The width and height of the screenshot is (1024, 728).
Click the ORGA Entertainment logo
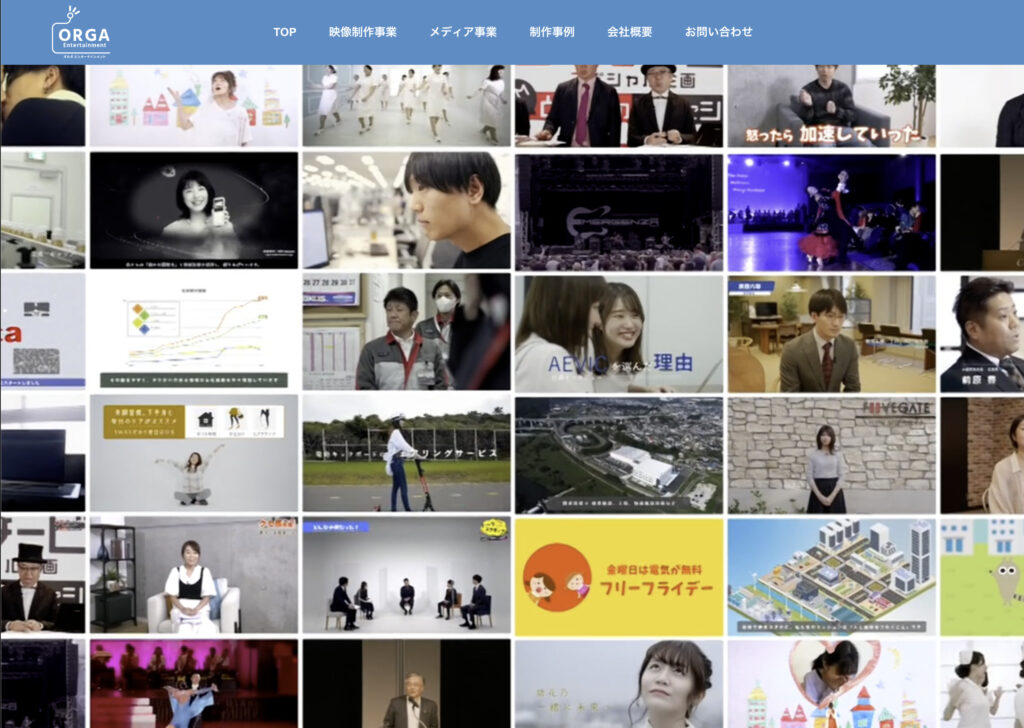[x=80, y=32]
